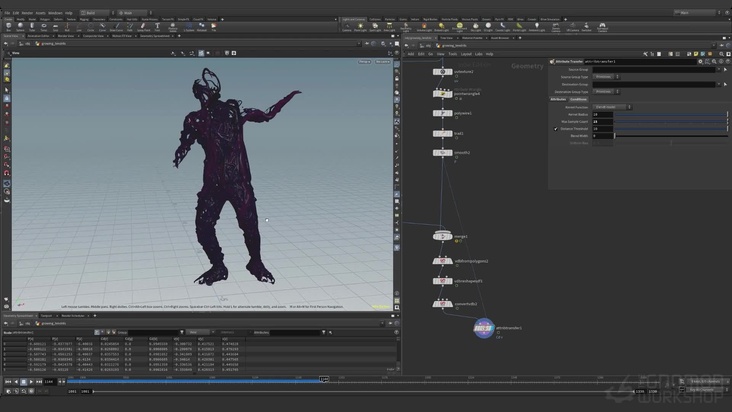Jump to the first frame
Viewport: 732px width, 412px height.
pyautogui.click(x=7, y=381)
